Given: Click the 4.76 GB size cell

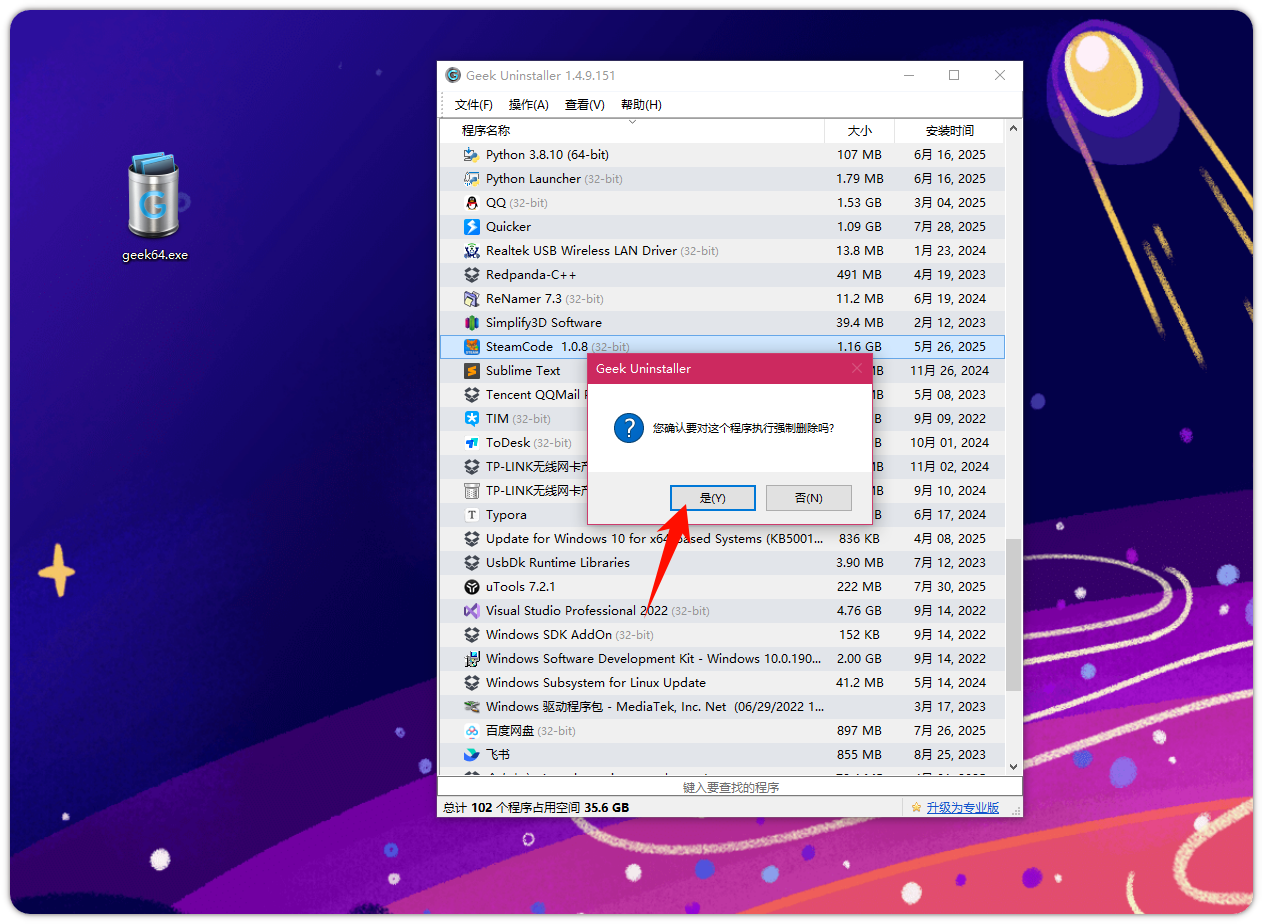Looking at the screenshot, I should pyautogui.click(x=859, y=611).
